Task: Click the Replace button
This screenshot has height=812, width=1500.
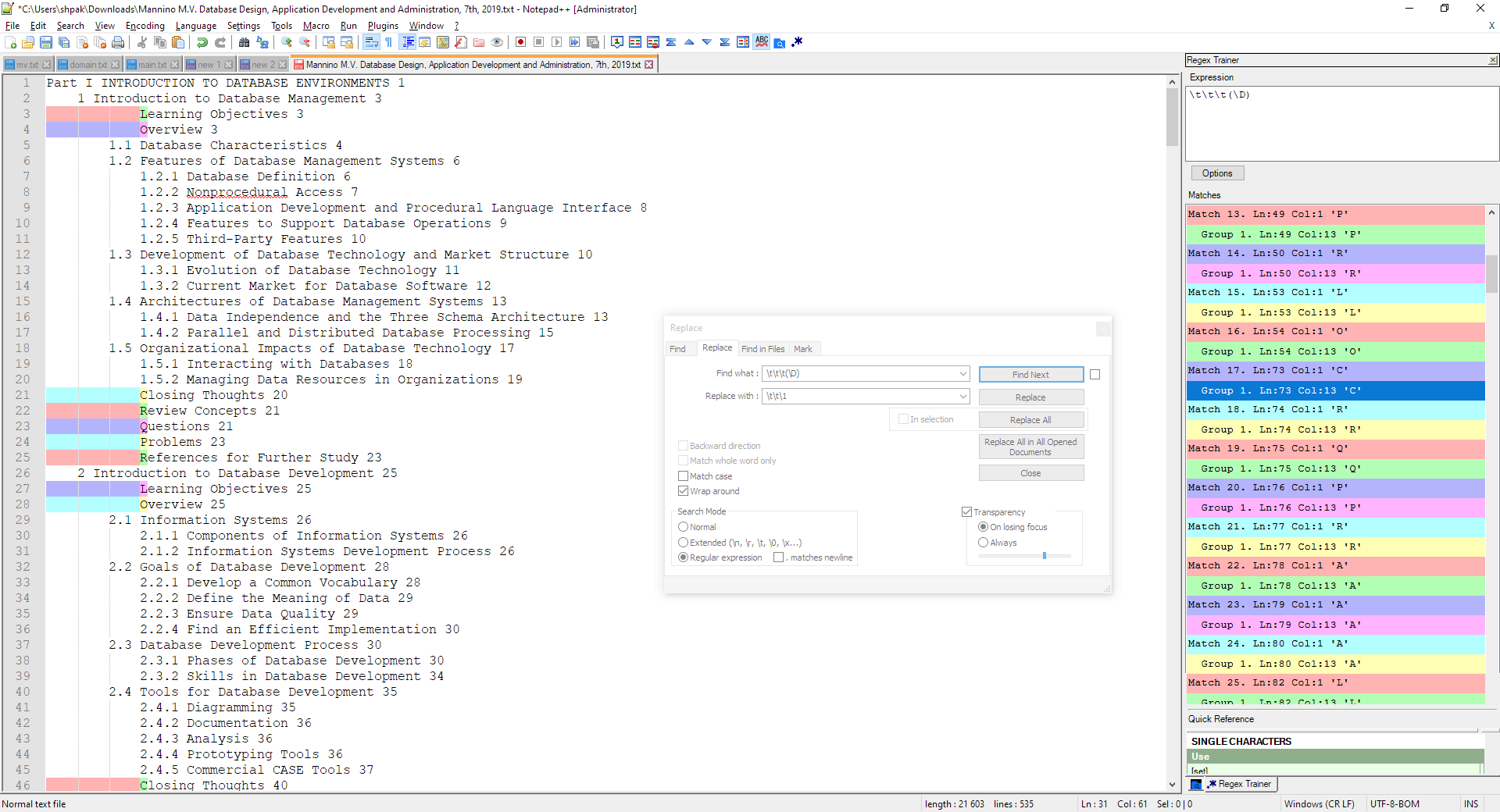Action: pyautogui.click(x=1030, y=397)
